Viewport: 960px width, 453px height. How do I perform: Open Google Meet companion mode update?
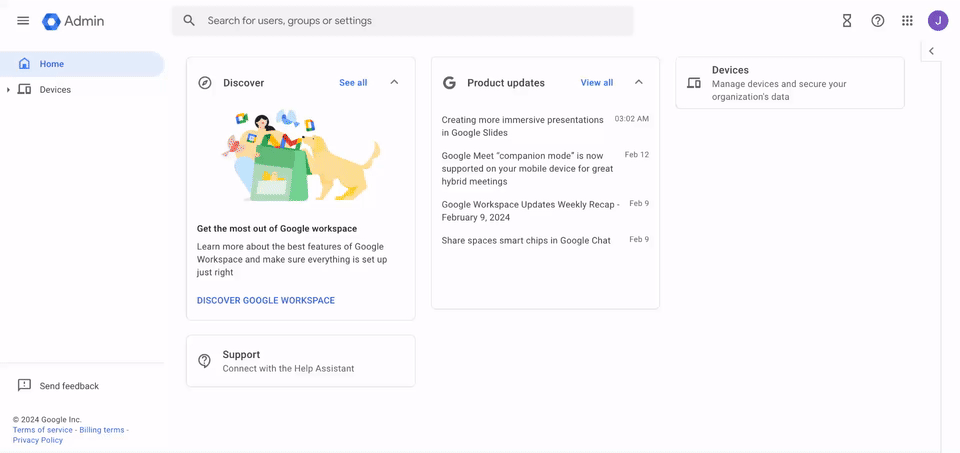(527, 168)
